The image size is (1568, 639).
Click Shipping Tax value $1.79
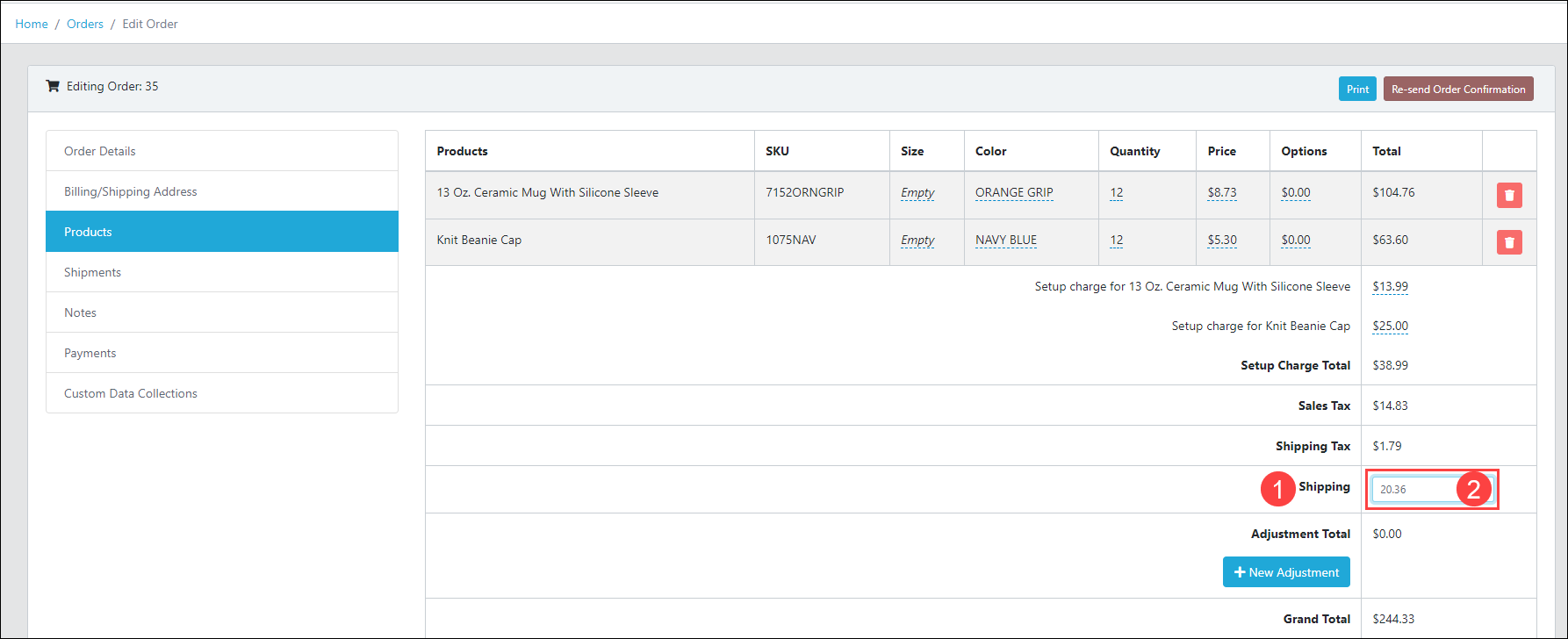[x=1387, y=446]
